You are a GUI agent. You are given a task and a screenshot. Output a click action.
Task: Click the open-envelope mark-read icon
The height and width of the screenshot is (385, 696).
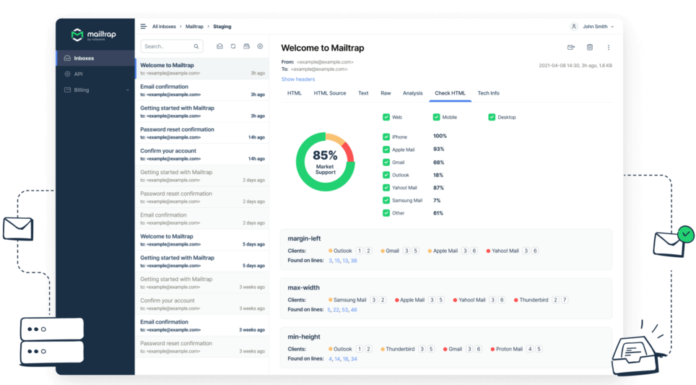coord(219,46)
